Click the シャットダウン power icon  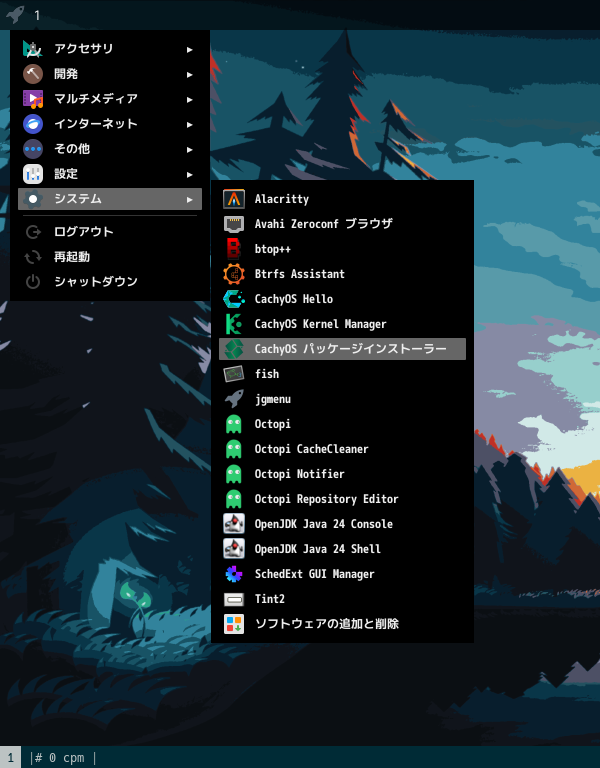(x=33, y=282)
